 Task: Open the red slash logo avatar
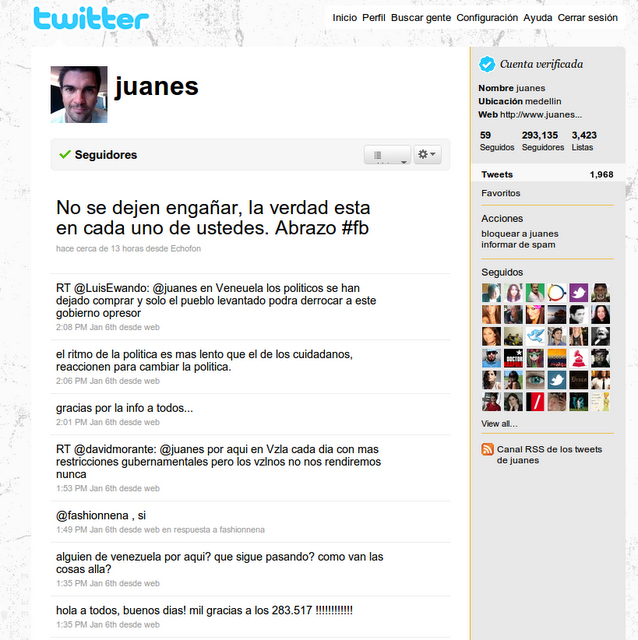535,402
